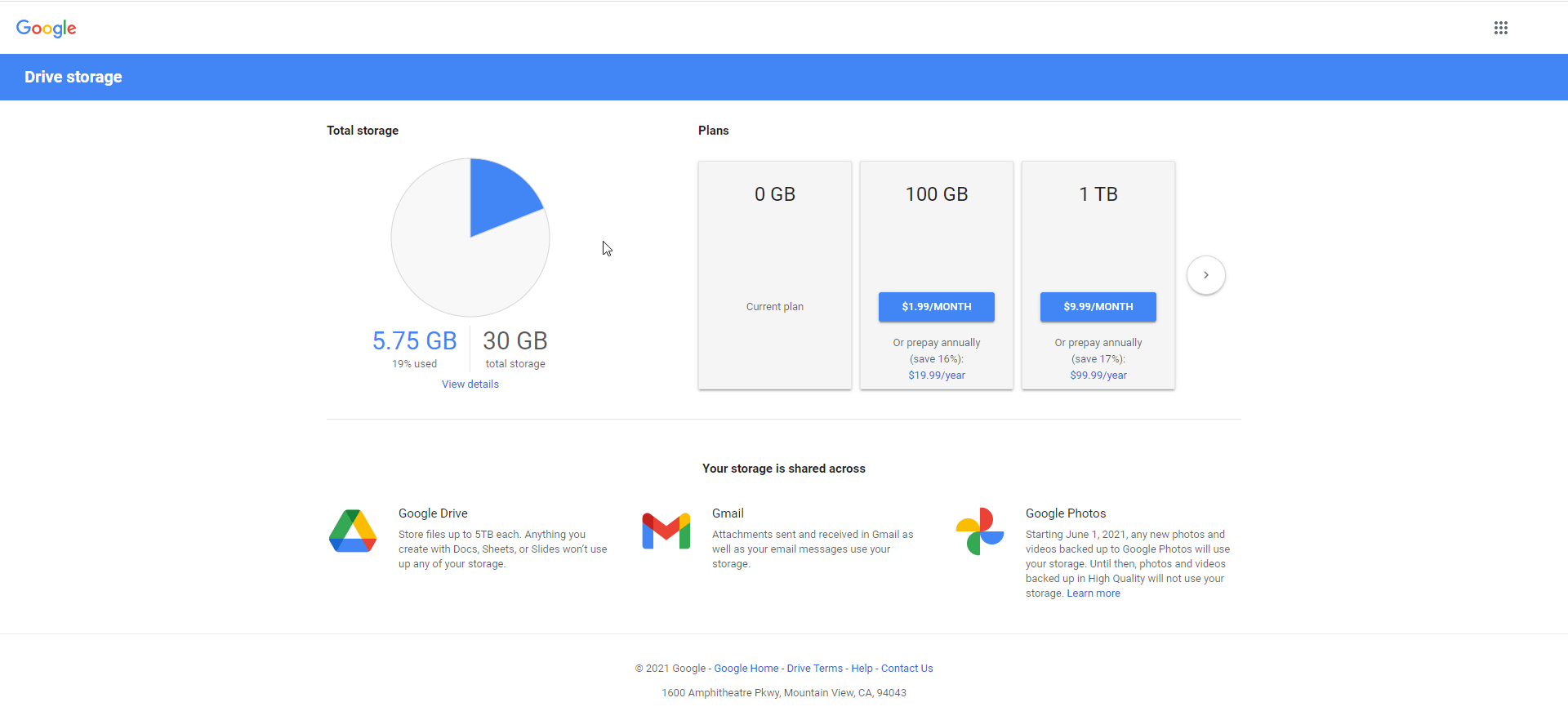This screenshot has width=1568, height=720.
Task: Click the 100 GB plan title
Action: 937,194
